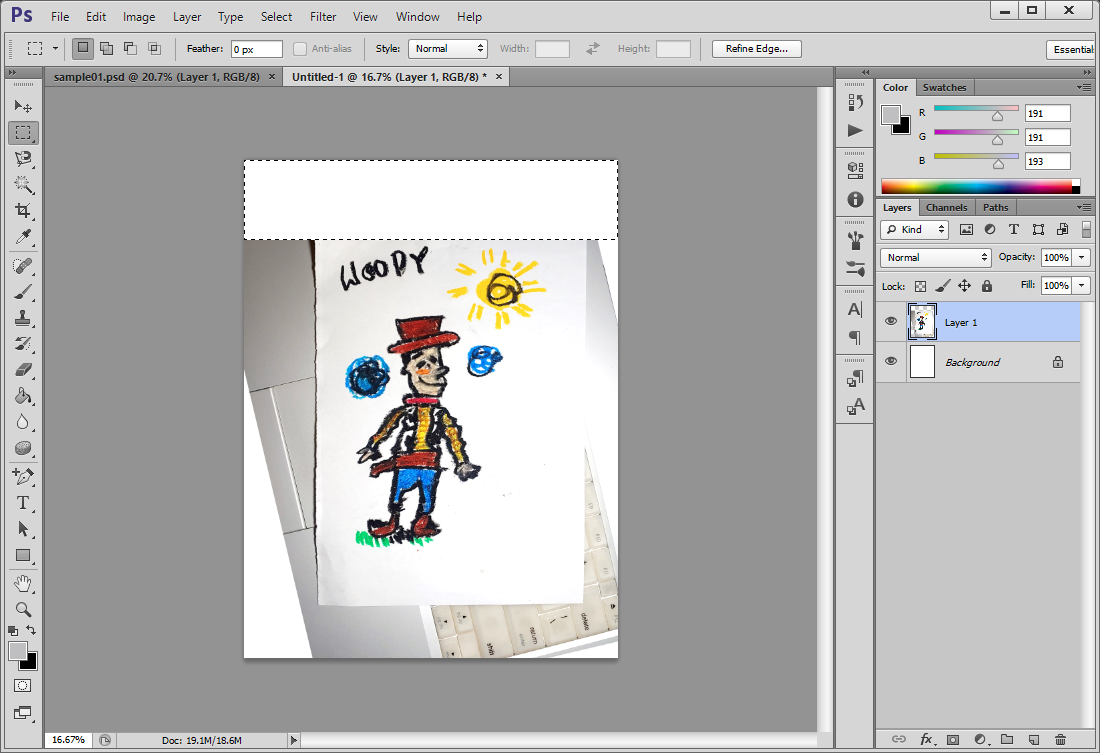The width and height of the screenshot is (1100, 753).
Task: Hide Layer 1 visibility eye
Action: click(891, 321)
